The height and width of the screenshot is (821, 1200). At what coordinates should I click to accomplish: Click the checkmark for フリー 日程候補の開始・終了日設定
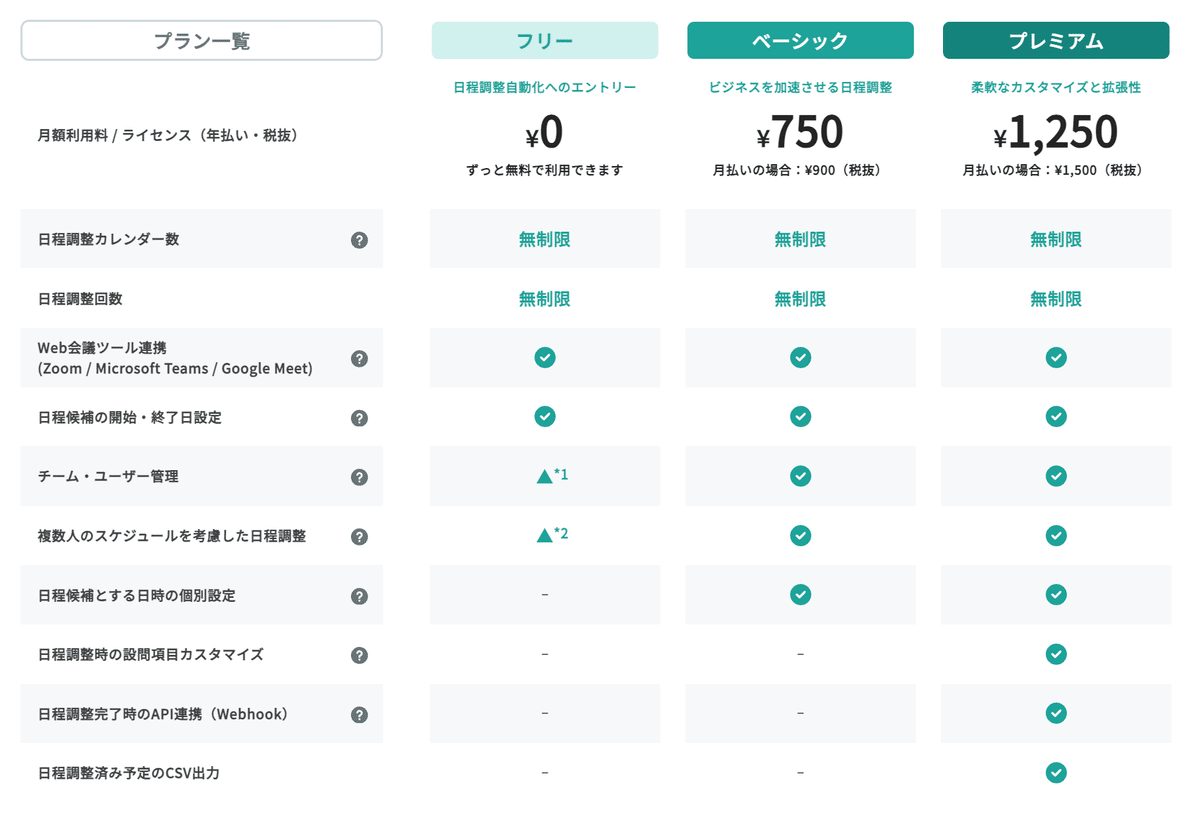[x=544, y=417]
